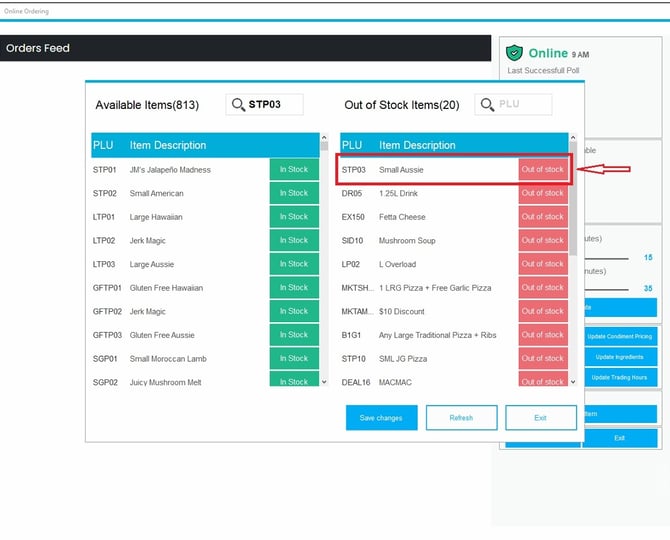
Task: Select the B1G1 PLU cell
Action: pyautogui.click(x=351, y=335)
